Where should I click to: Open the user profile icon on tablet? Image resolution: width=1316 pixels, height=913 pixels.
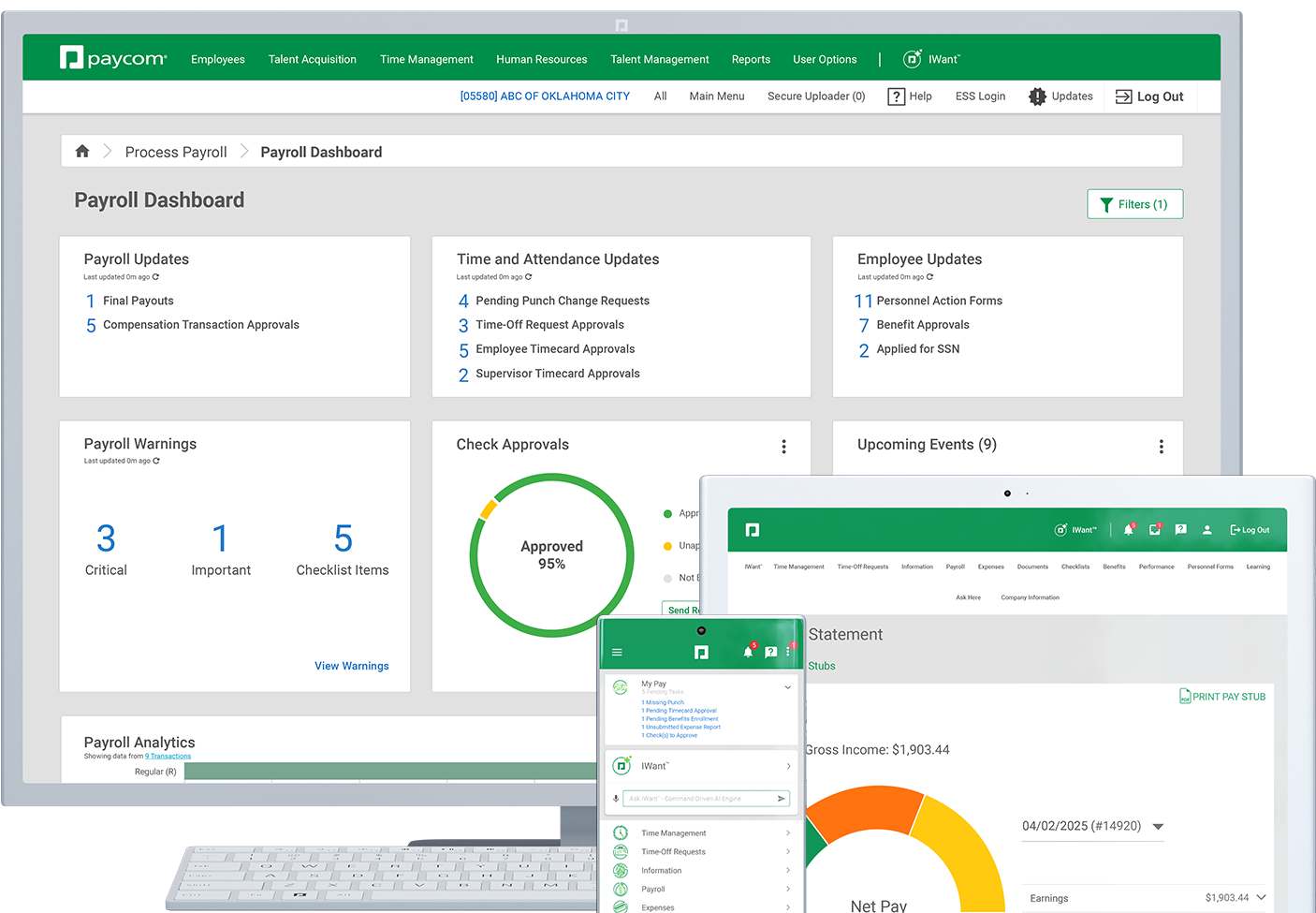tap(1206, 530)
